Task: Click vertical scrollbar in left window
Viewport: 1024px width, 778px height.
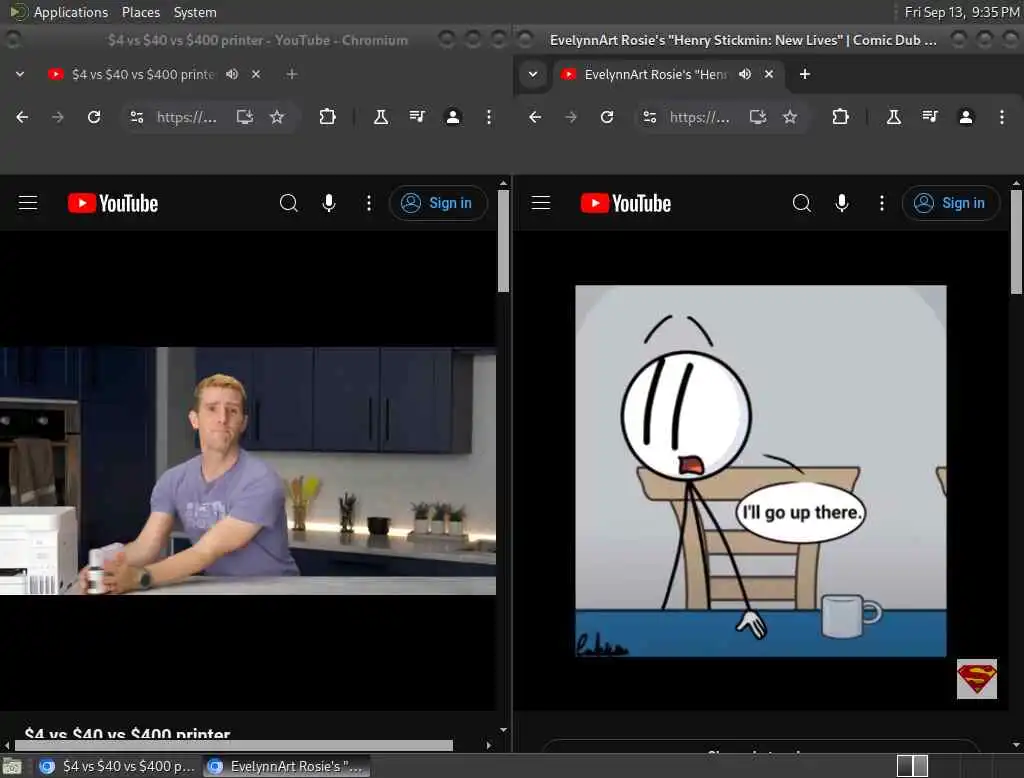Action: pyautogui.click(x=503, y=240)
